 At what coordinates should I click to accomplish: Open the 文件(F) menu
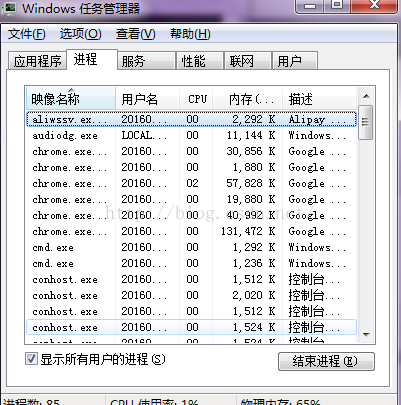coord(27,34)
